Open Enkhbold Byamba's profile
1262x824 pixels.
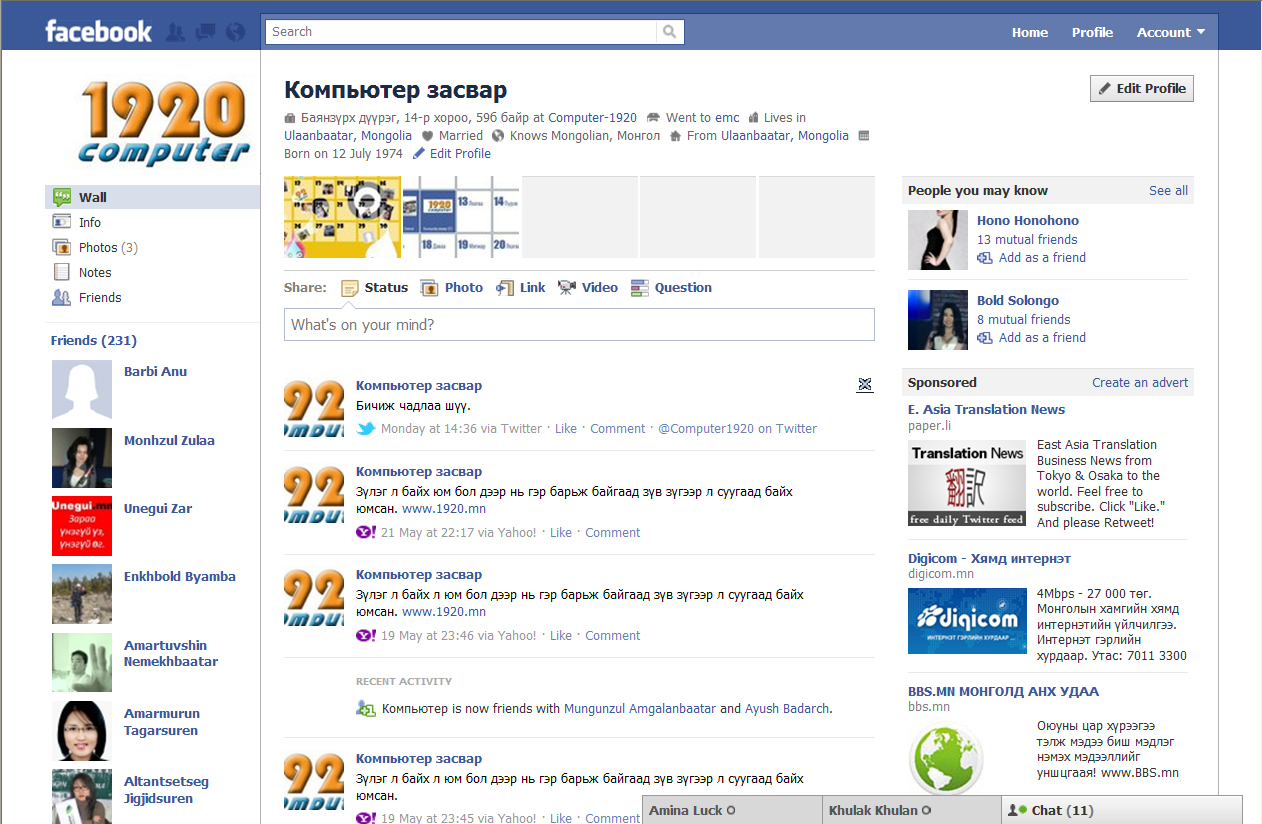180,577
